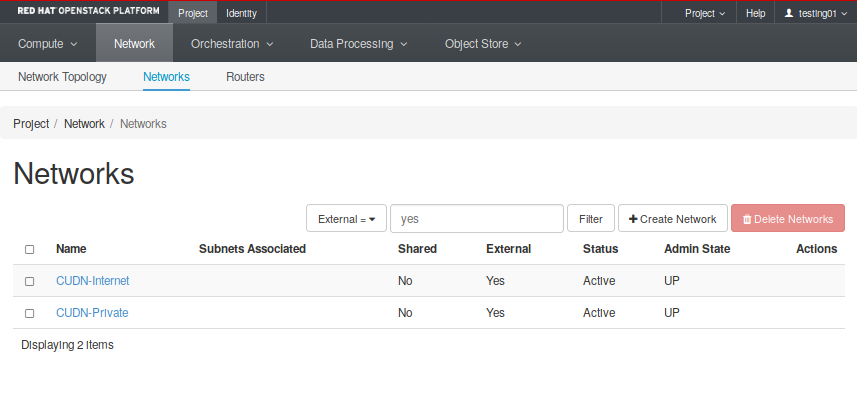This screenshot has height=401, width=857.
Task: Switch to the Network Topology tab
Action: 62,77
